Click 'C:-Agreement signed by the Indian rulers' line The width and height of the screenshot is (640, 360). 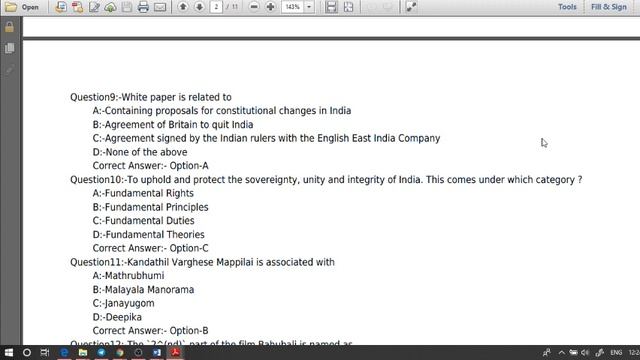[266, 138]
